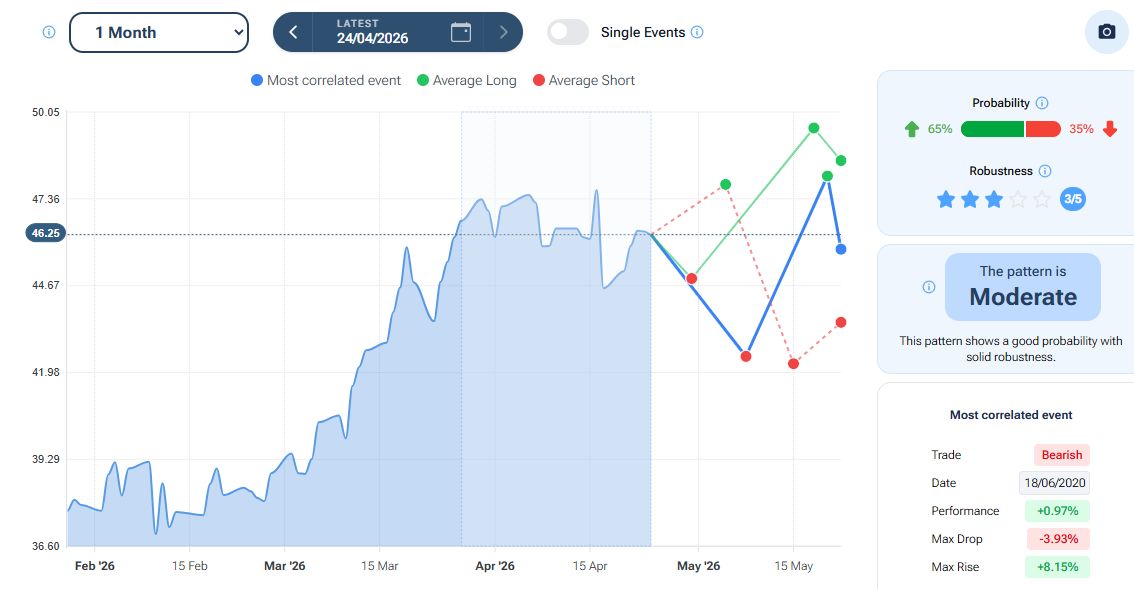Toggle Average Long legend series
The width and height of the screenshot is (1134, 589).
(x=467, y=80)
